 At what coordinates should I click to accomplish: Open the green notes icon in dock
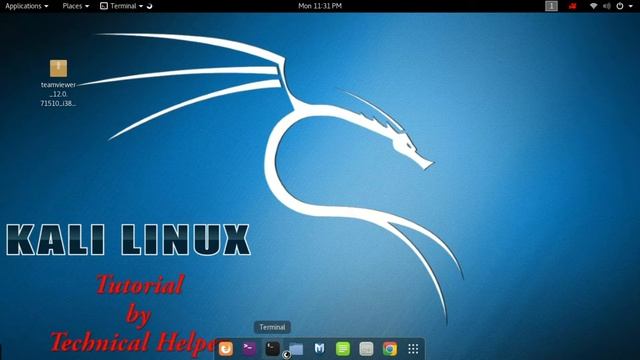[343, 349]
